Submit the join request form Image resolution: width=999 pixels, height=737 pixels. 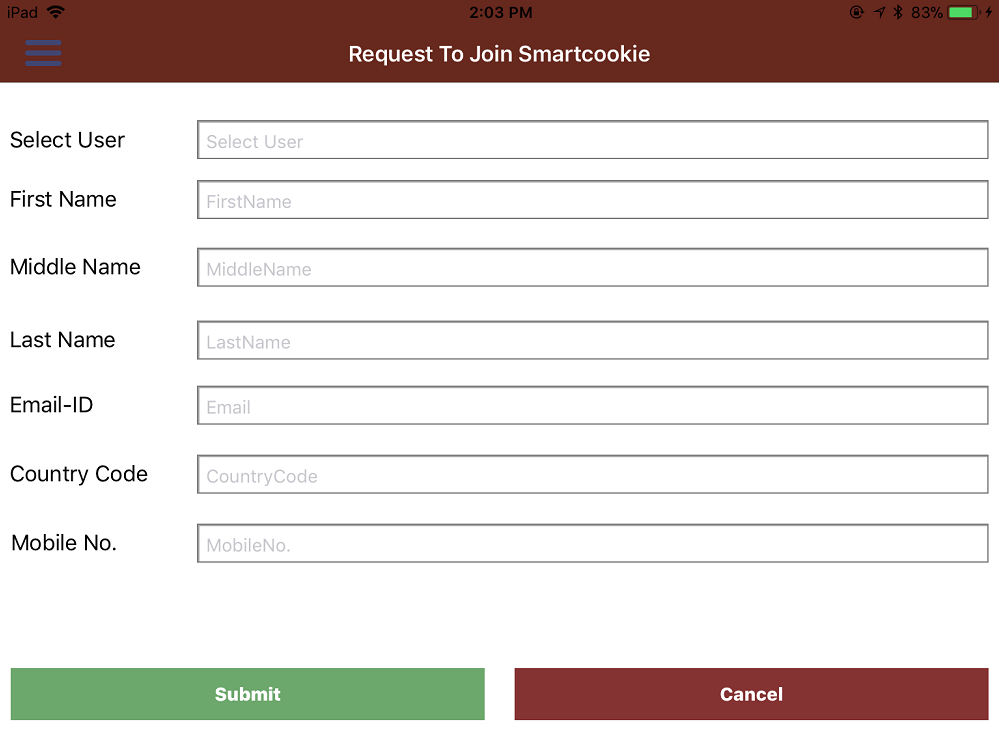(247, 694)
